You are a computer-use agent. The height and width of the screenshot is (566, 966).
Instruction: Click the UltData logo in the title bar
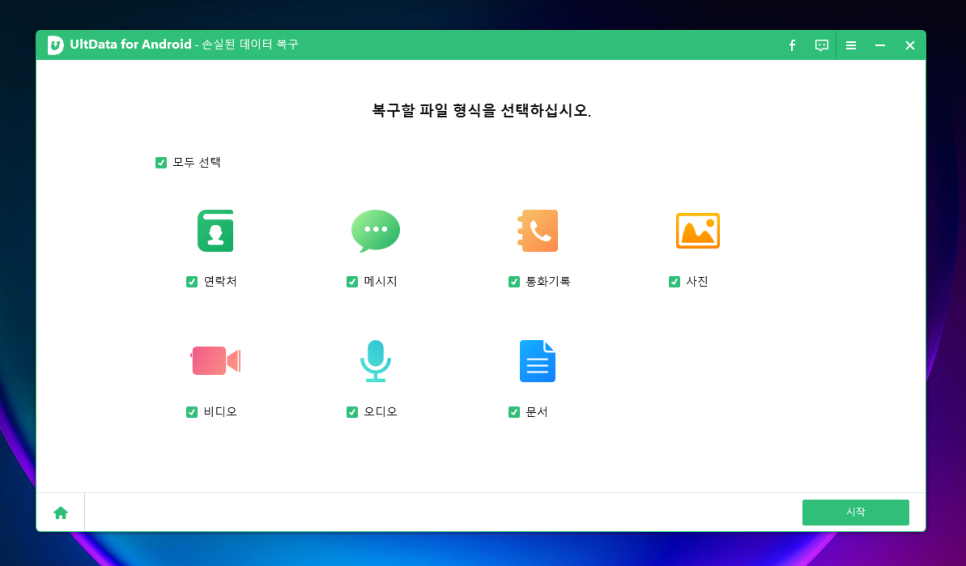click(55, 45)
